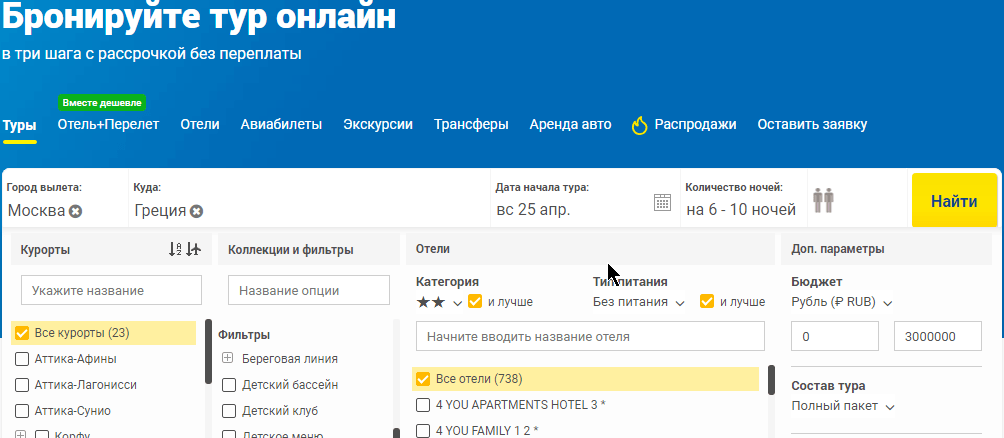
Task: Expand the Береговая линия filter
Action: tap(227, 358)
